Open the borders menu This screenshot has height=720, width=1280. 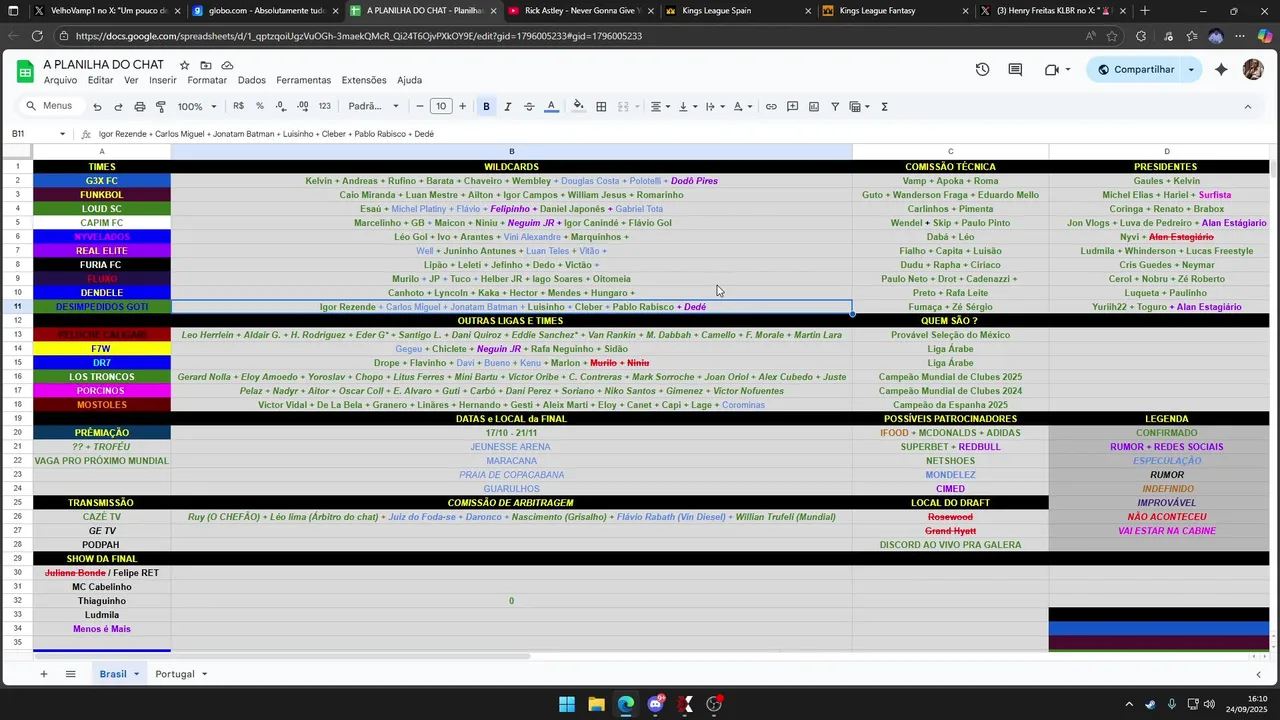click(601, 107)
